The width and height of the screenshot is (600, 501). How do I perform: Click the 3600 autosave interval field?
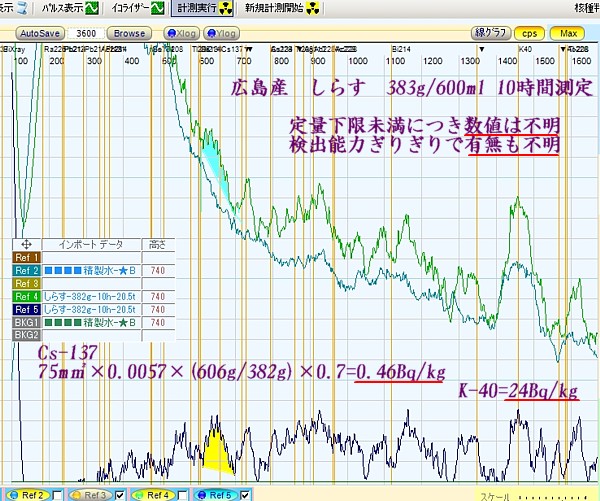click(86, 33)
